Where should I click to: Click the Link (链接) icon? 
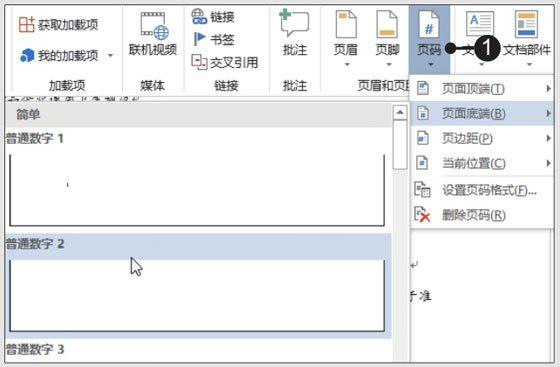(199, 16)
